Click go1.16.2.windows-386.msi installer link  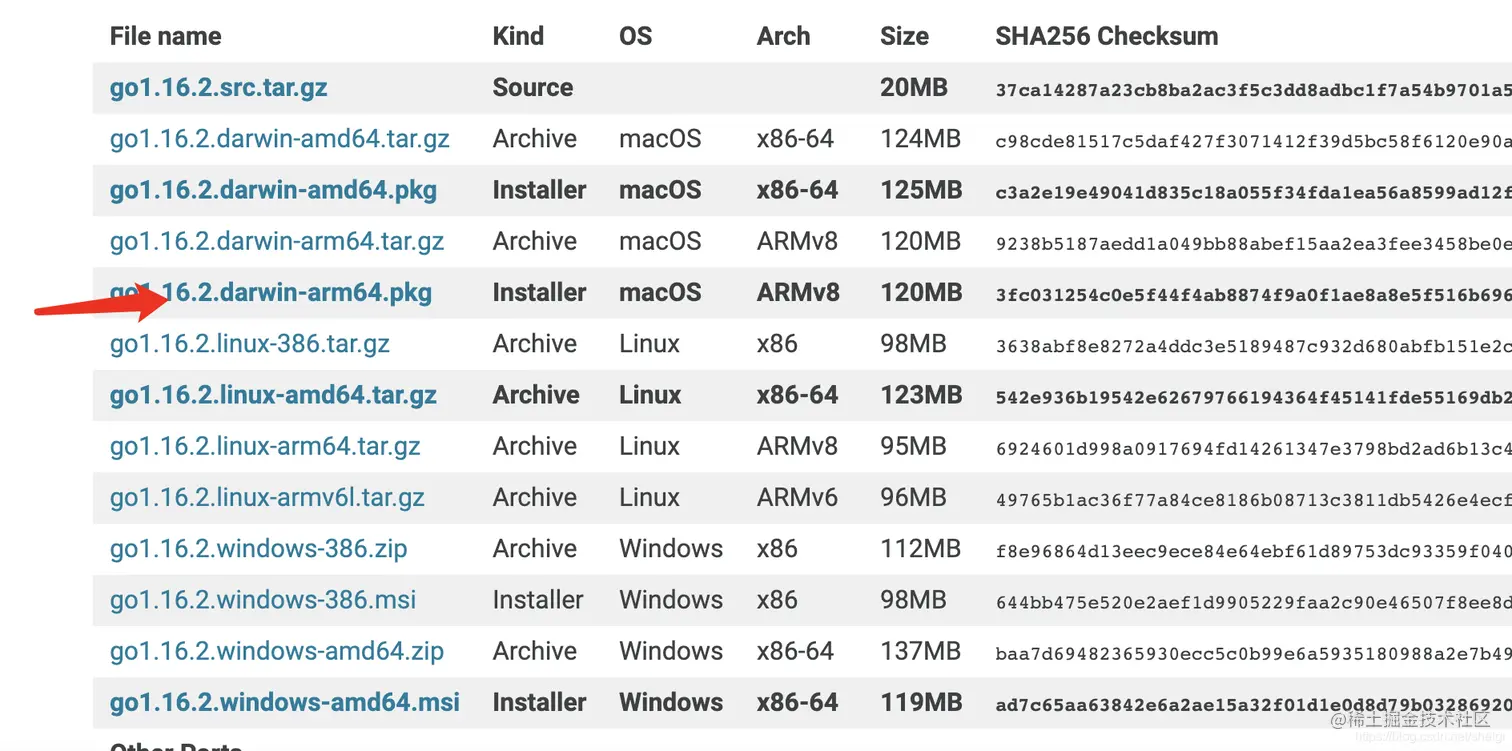point(262,600)
